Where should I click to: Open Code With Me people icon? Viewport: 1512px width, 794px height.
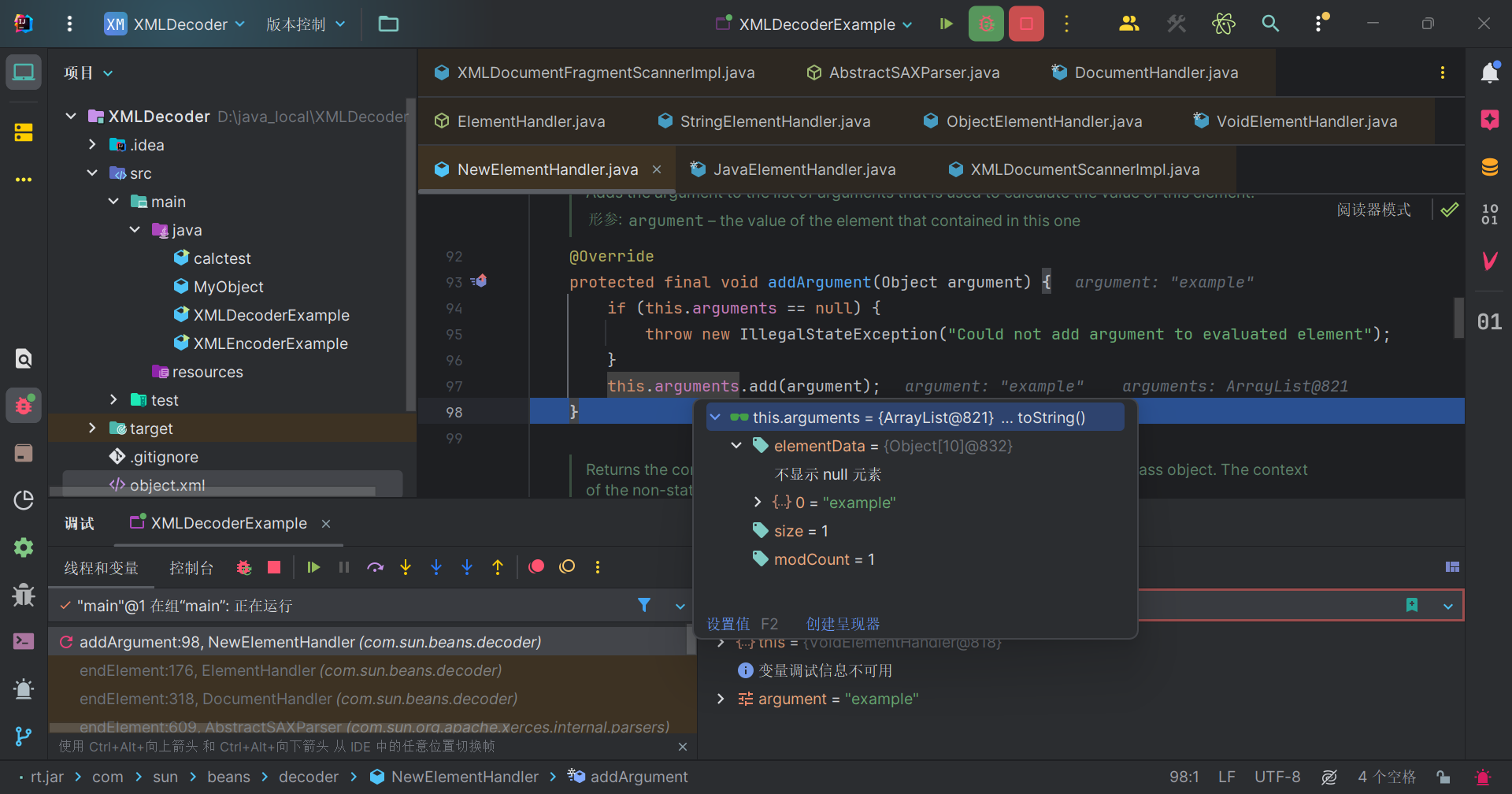1128,24
